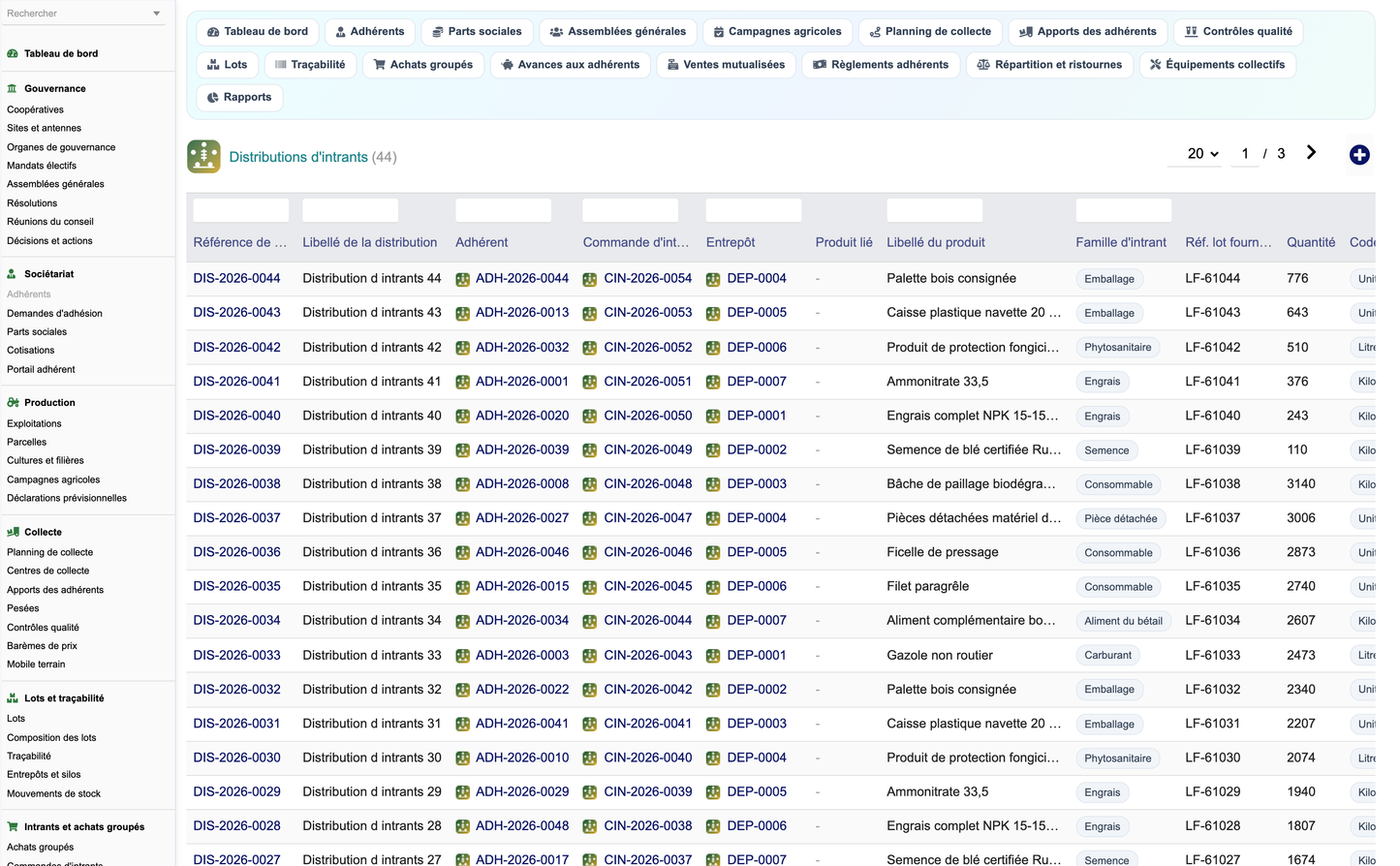Click the Gouvernance section icon in sidebar
Viewport: 1400px width, 866px height.
point(13,88)
